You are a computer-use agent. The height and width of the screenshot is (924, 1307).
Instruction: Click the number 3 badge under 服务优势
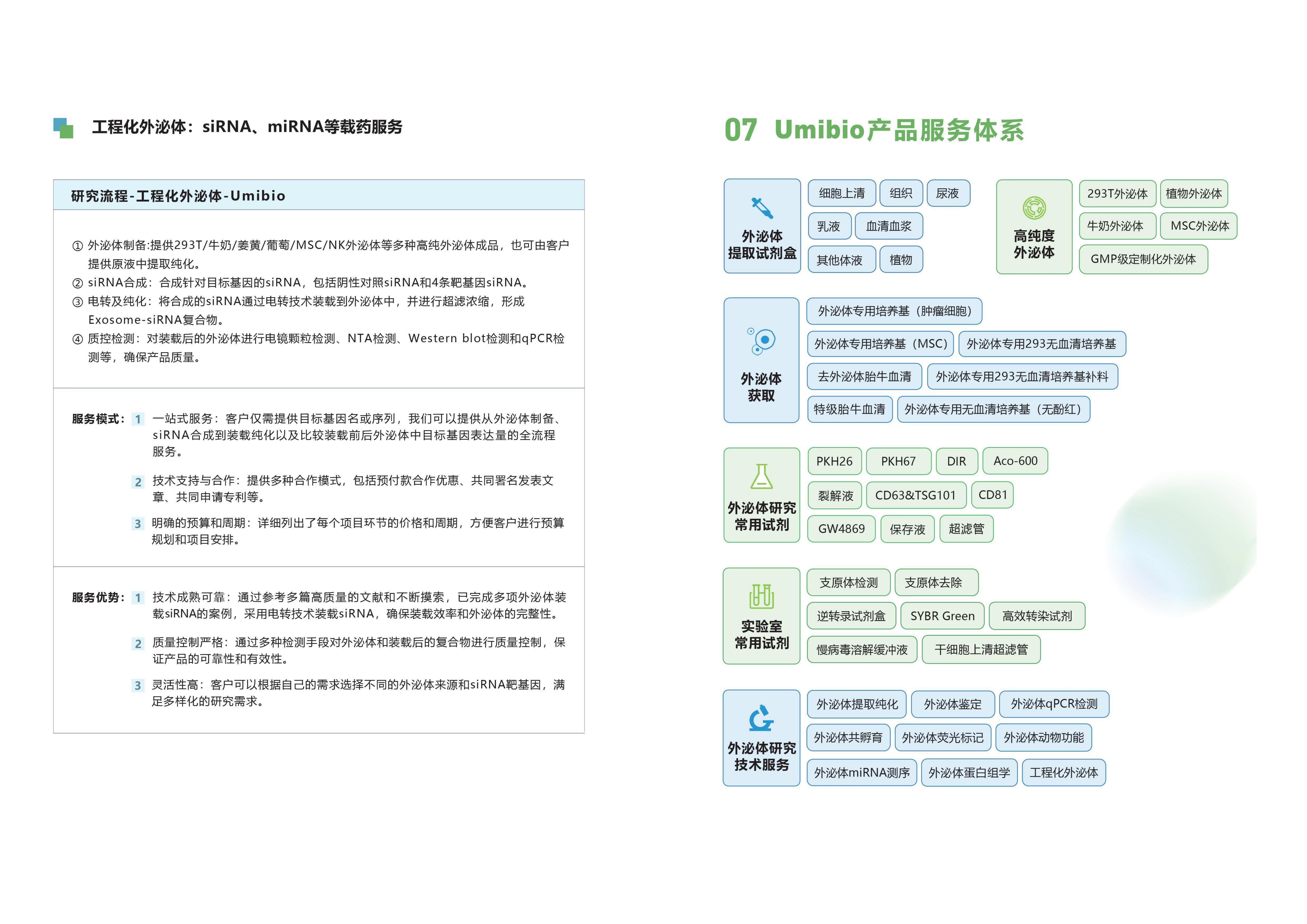pos(138,686)
